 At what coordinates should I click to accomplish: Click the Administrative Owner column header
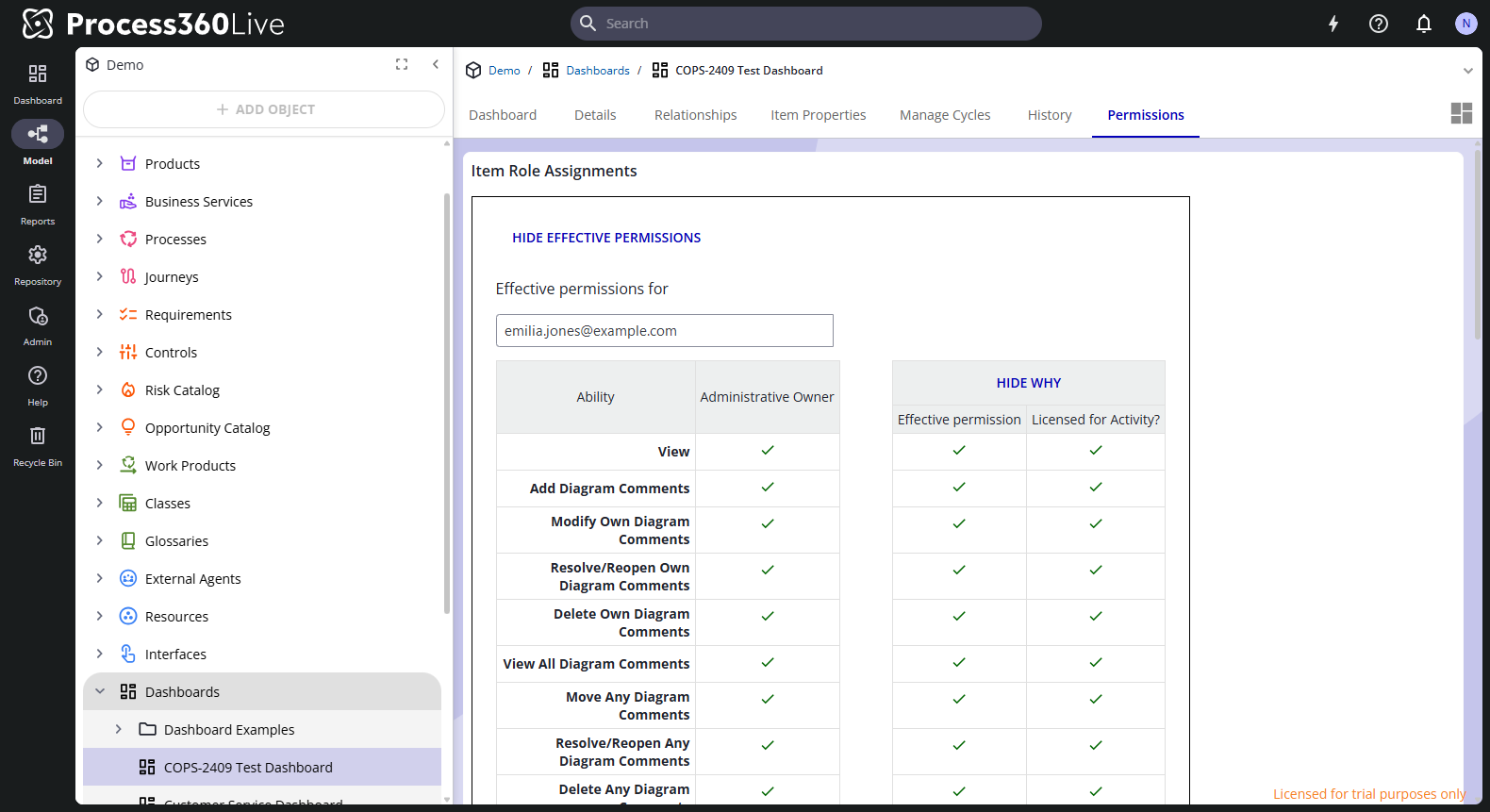768,397
